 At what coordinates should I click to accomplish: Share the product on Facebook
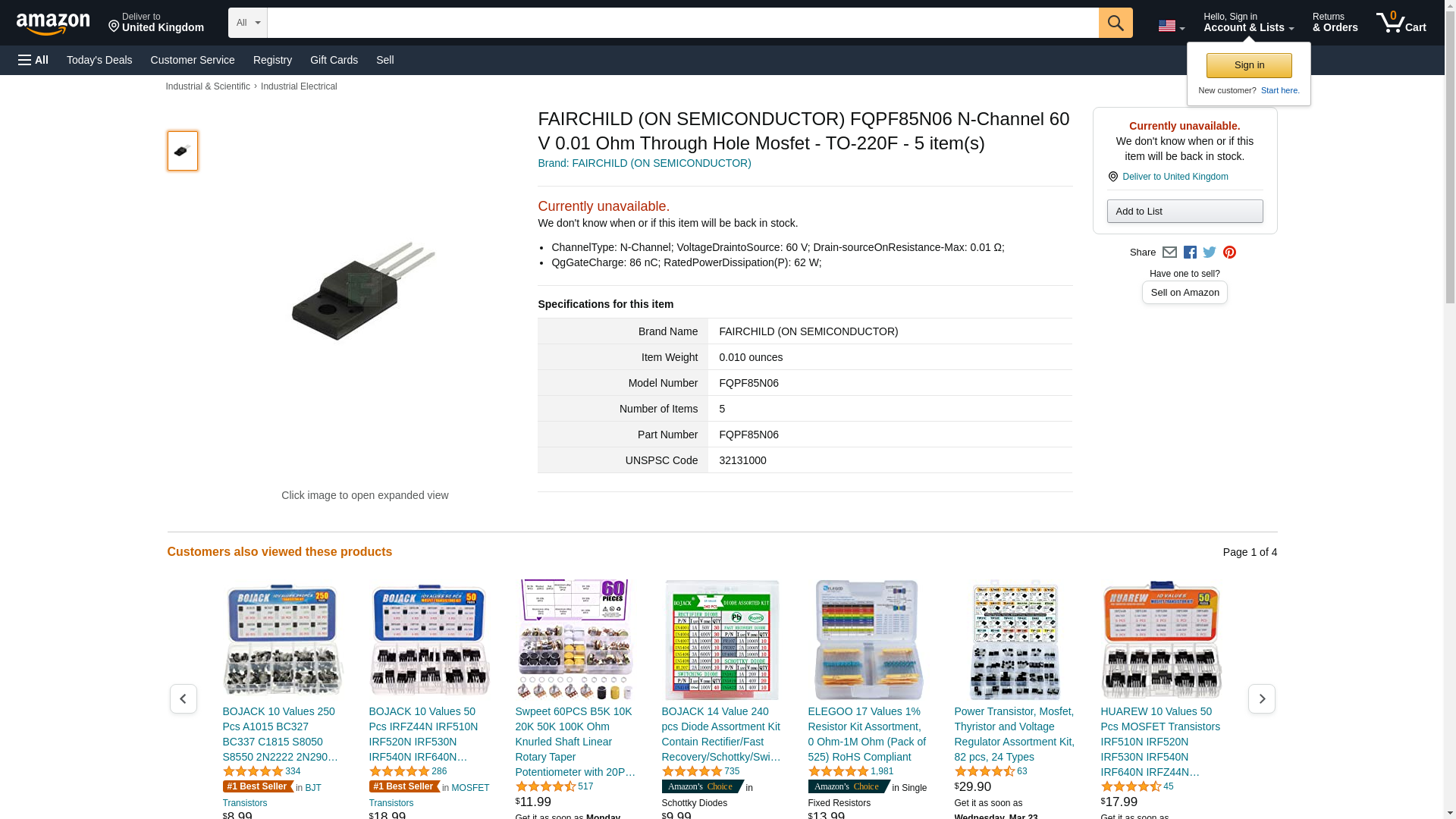click(1190, 253)
